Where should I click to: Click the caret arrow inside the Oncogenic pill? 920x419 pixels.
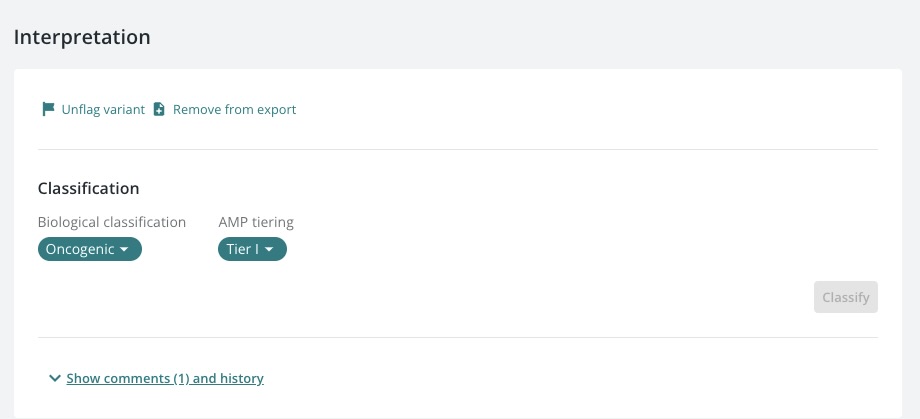[124, 249]
